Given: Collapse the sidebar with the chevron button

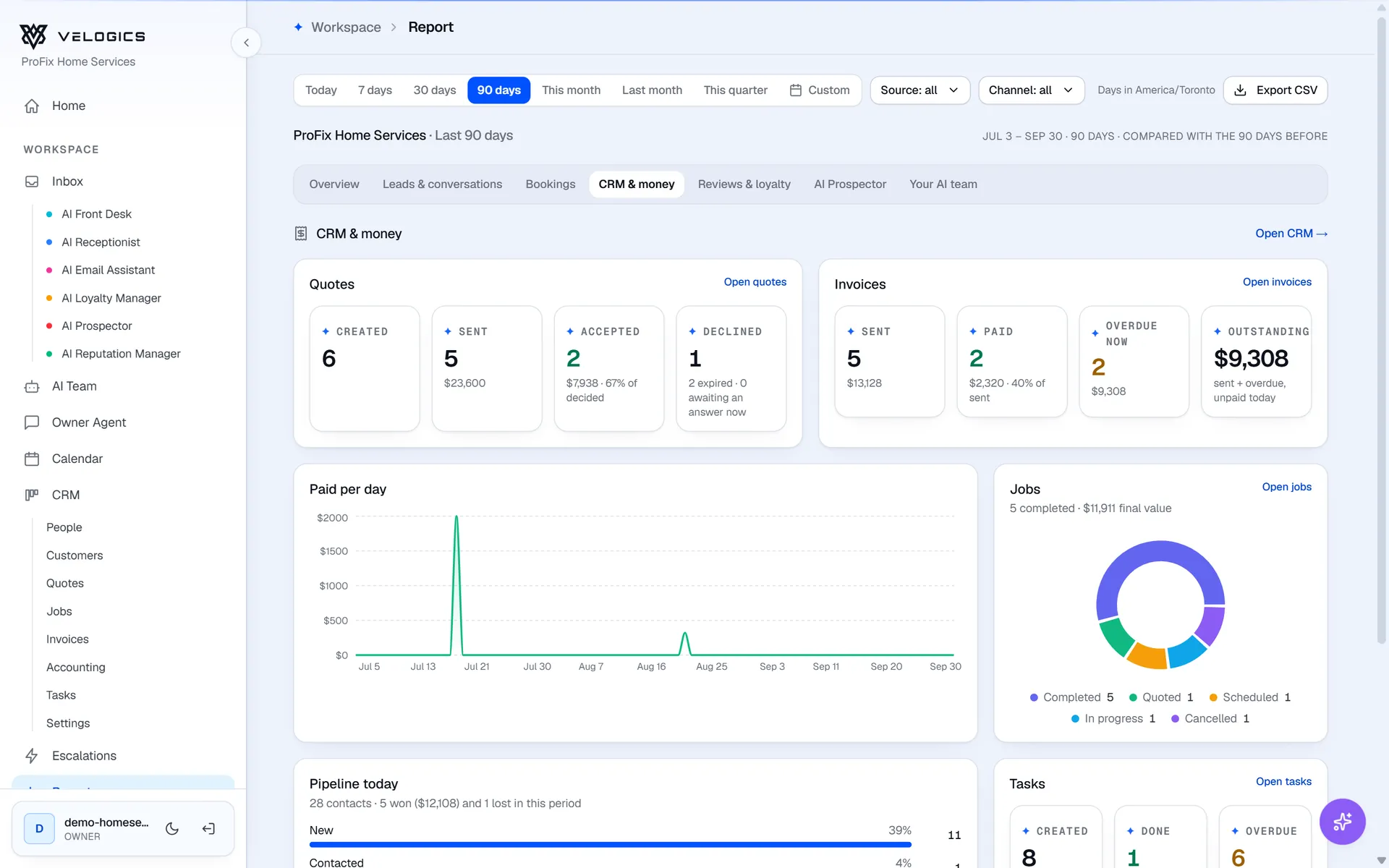Looking at the screenshot, I should (x=246, y=43).
